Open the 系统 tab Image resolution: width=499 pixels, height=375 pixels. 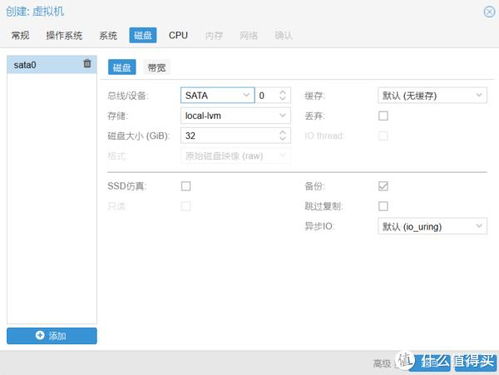click(108, 35)
